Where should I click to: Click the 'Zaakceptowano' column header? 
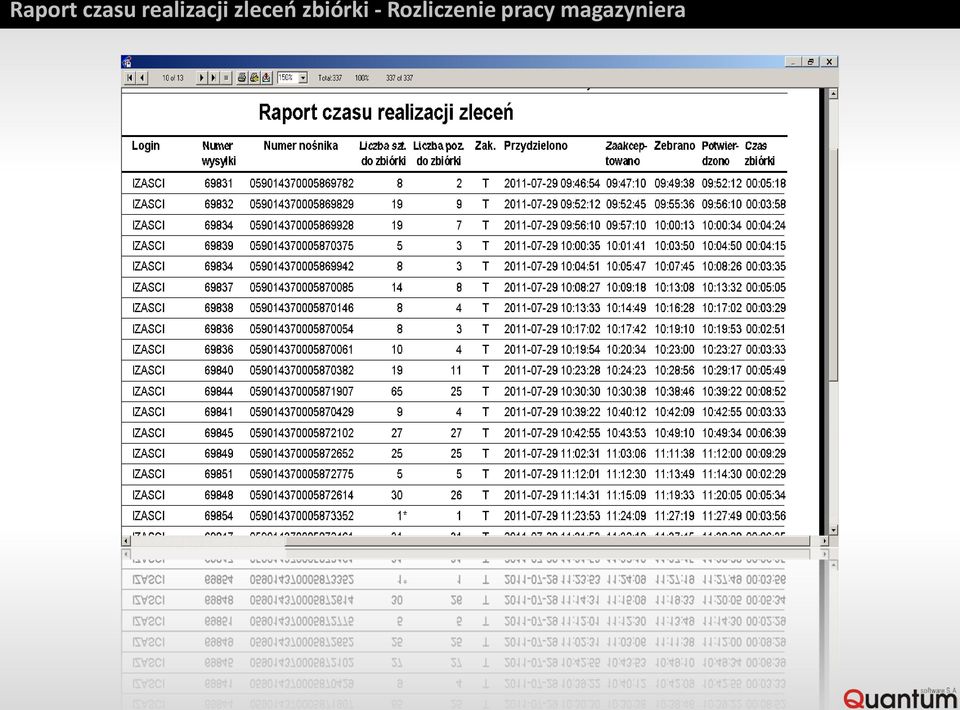(626, 153)
